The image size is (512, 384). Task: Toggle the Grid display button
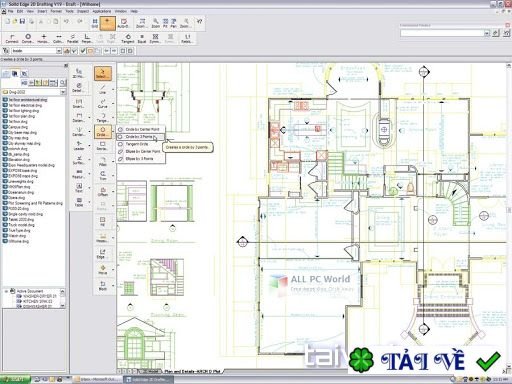[x=95, y=23]
